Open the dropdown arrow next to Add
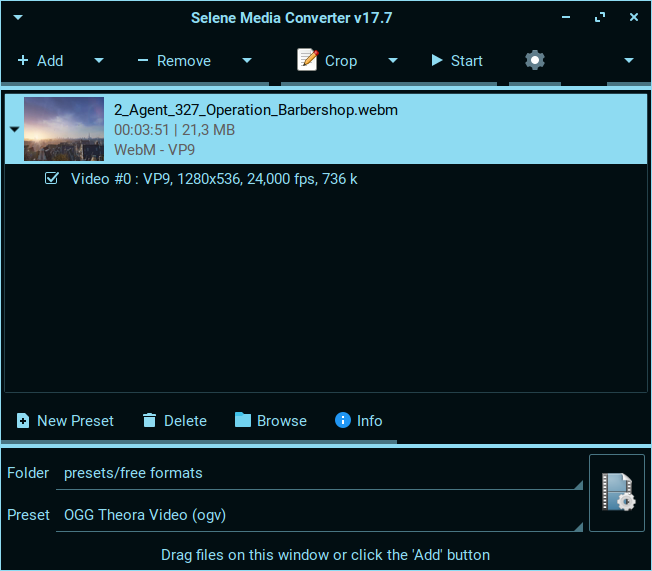Viewport: 652px width, 571px height. [99, 61]
